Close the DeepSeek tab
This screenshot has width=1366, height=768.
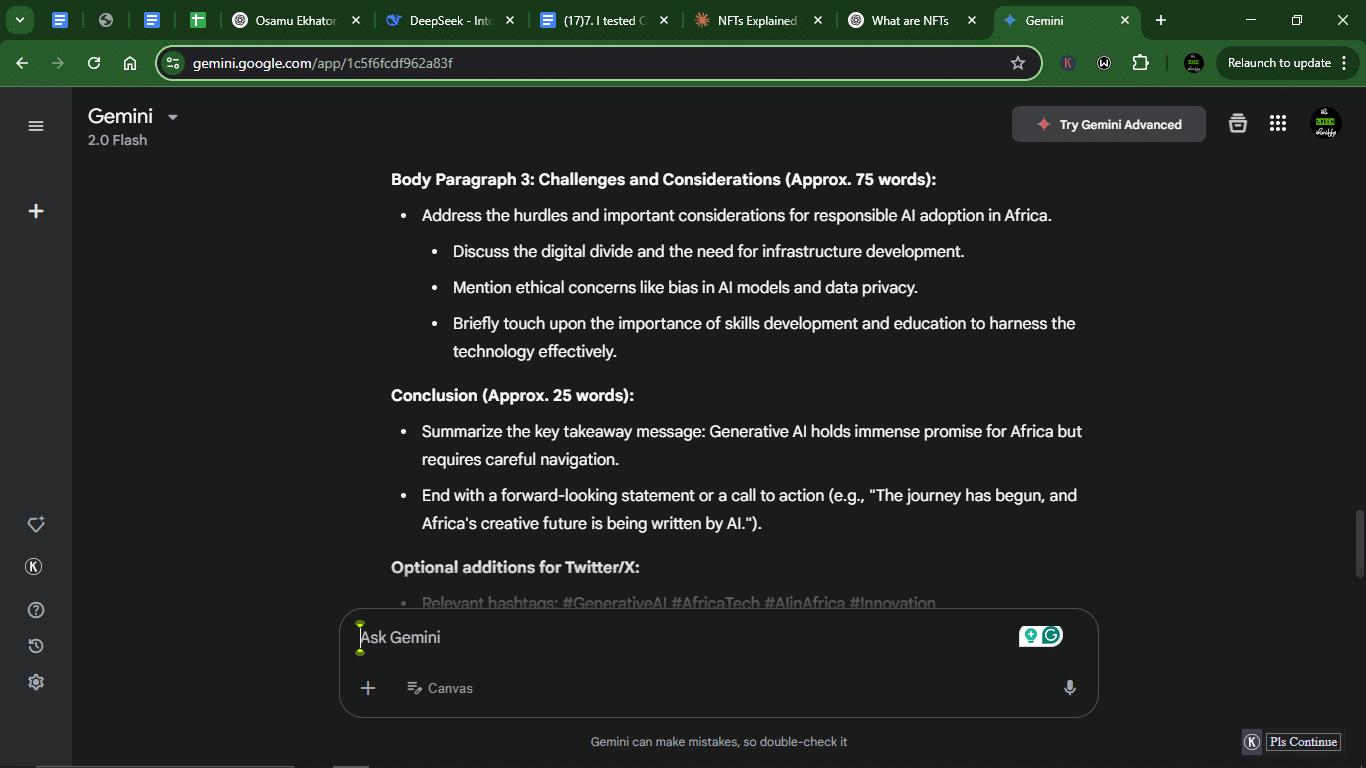510,20
